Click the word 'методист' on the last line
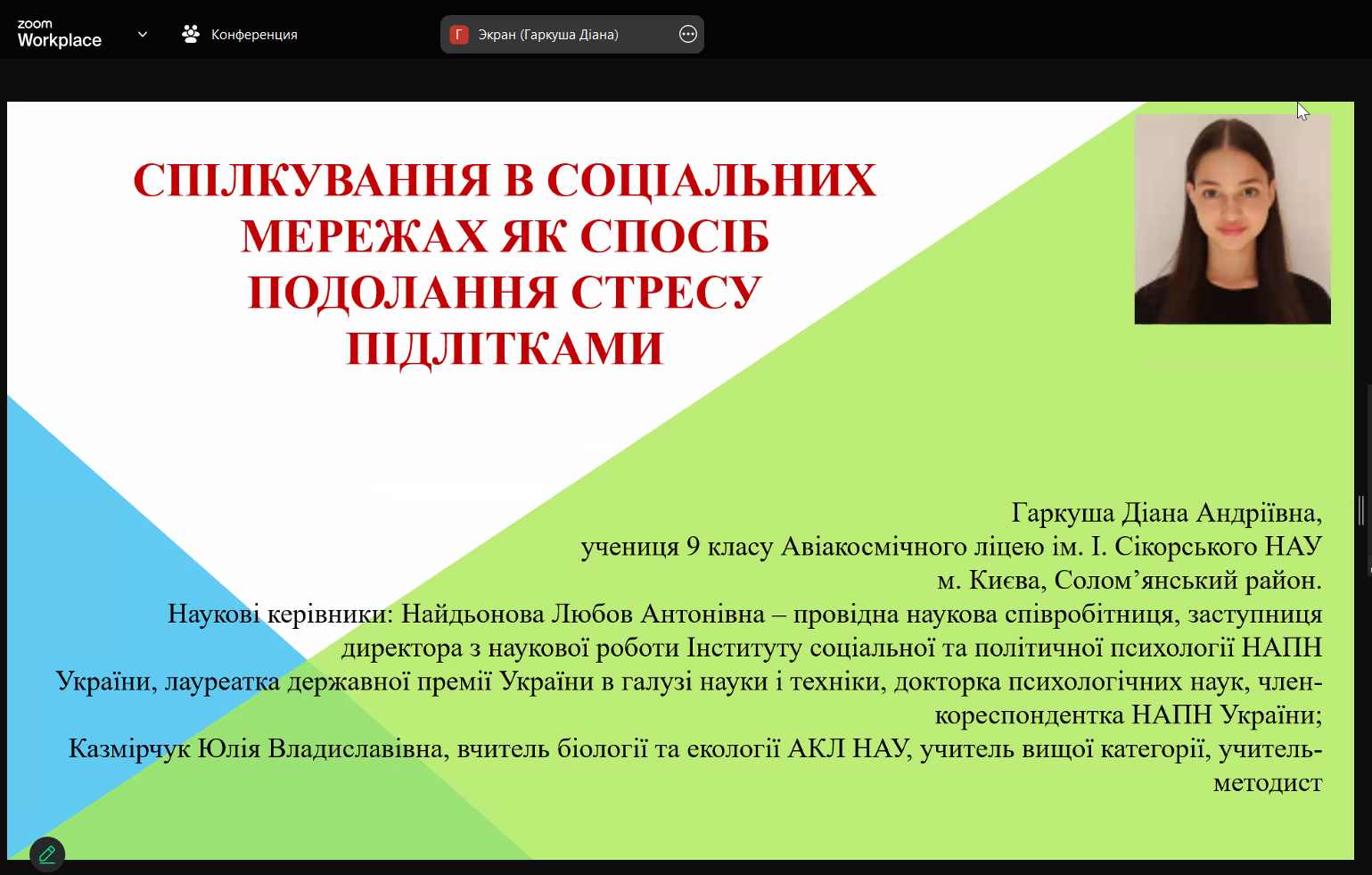The width and height of the screenshot is (1372, 875). [x=1267, y=782]
